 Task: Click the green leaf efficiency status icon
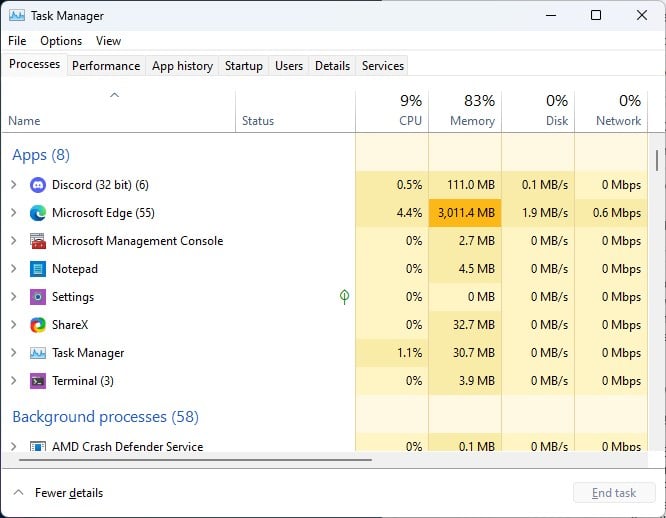[344, 297]
